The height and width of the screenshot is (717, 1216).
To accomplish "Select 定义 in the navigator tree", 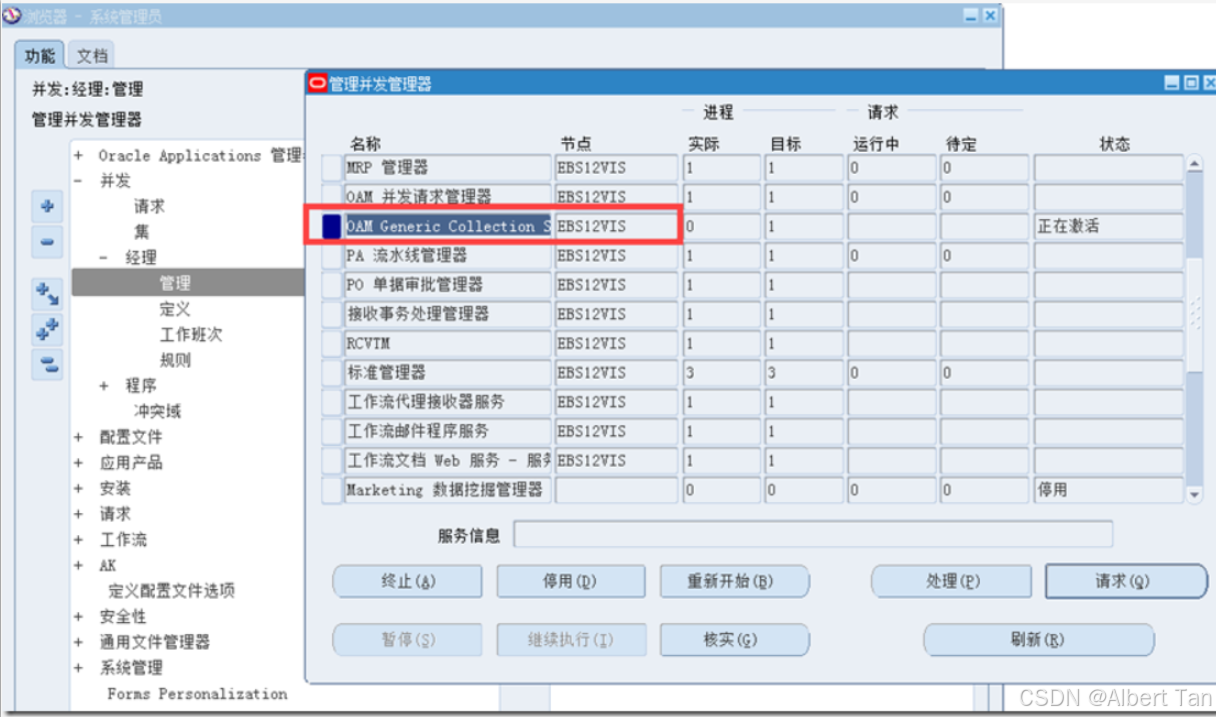I will point(175,309).
